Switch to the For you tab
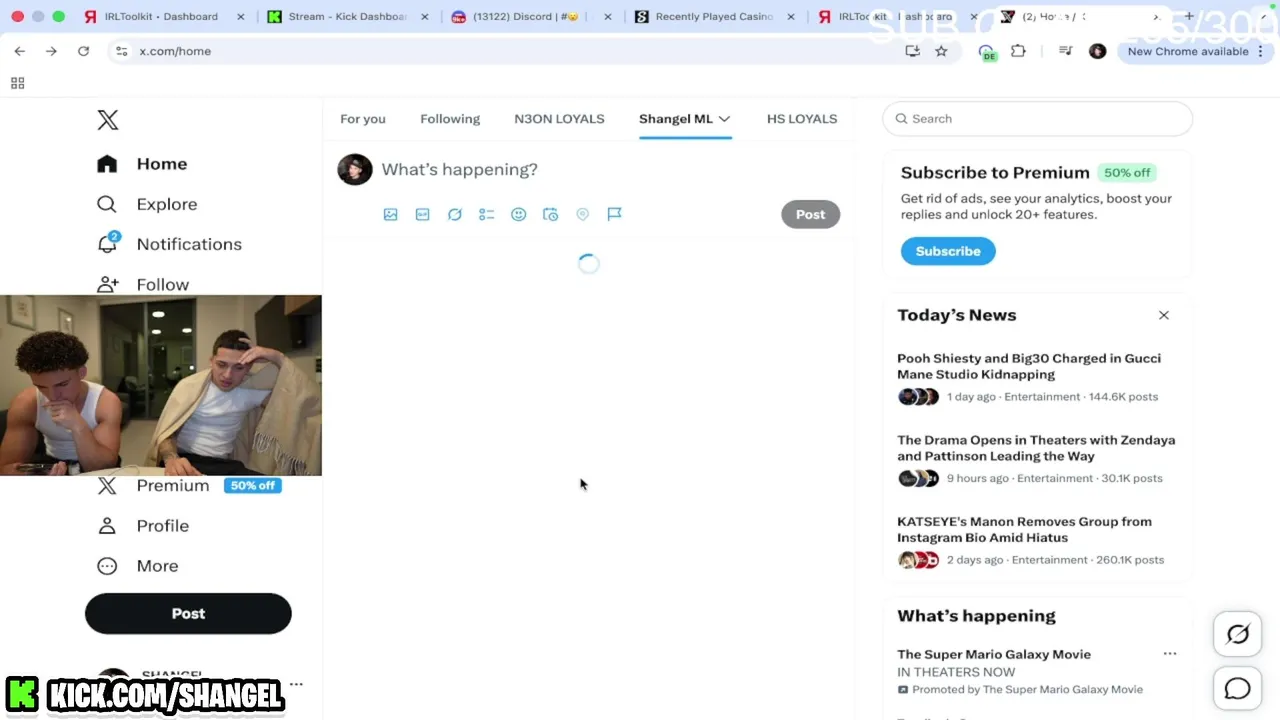The width and height of the screenshot is (1280, 720). click(x=363, y=119)
